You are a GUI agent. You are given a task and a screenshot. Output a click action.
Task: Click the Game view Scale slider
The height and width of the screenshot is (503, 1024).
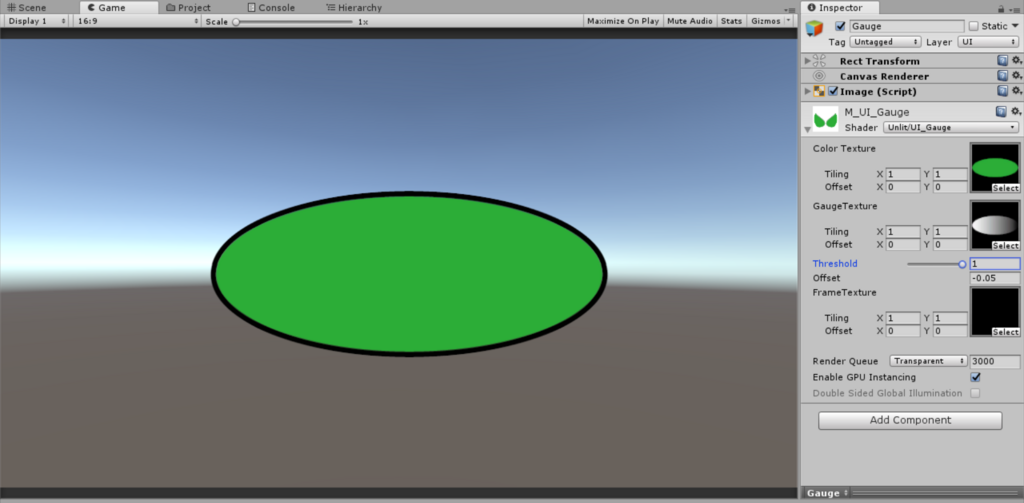click(293, 22)
